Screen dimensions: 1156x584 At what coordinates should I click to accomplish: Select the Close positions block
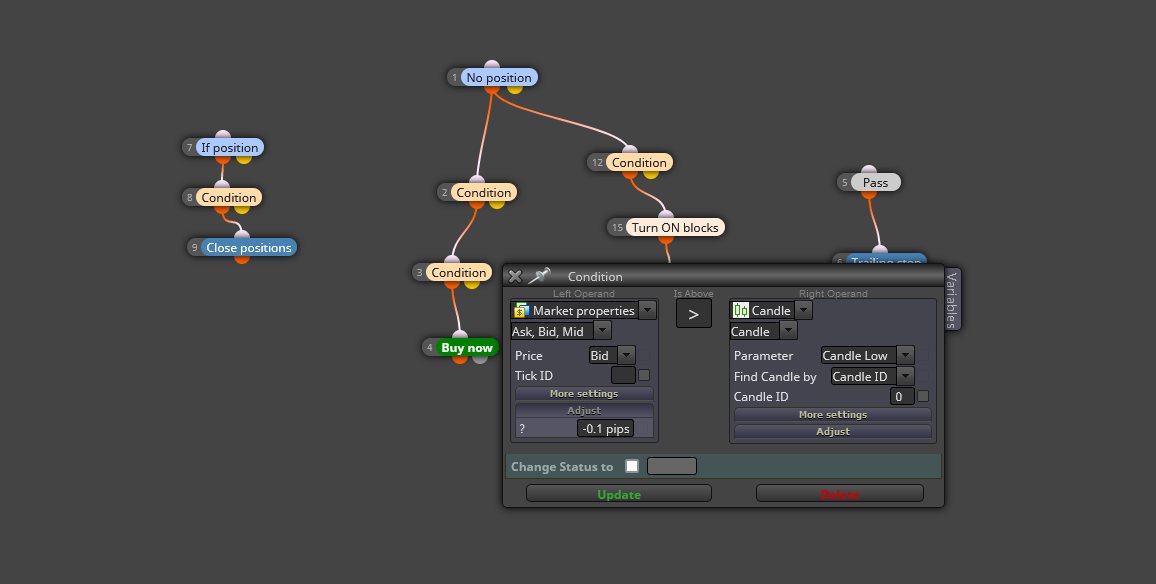pos(248,247)
